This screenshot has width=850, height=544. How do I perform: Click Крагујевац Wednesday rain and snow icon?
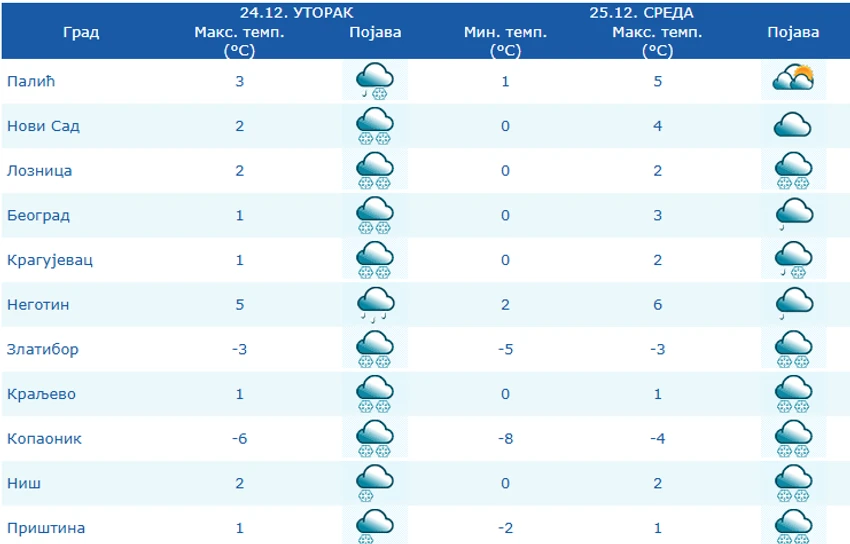[794, 260]
